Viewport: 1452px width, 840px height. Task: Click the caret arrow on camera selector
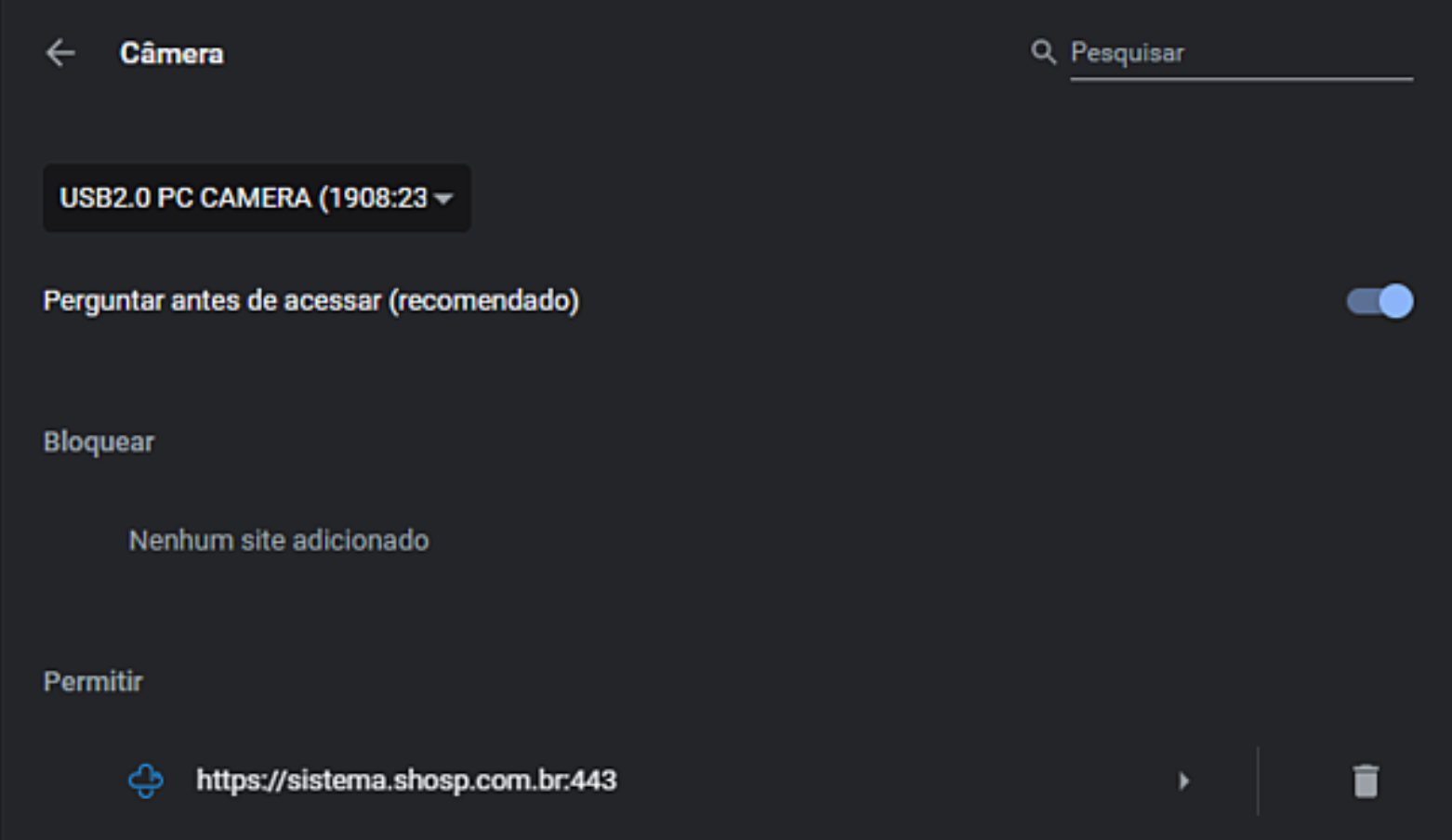pos(443,199)
